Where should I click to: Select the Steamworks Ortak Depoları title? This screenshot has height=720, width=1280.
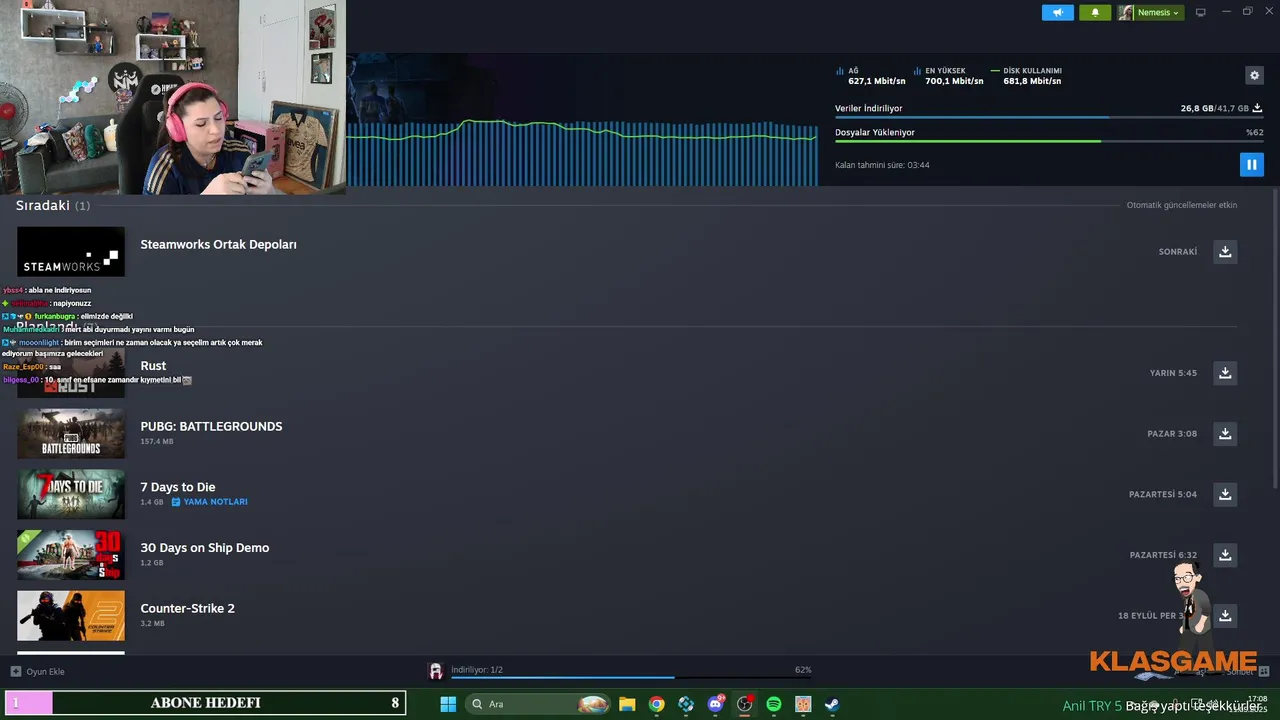[x=218, y=244]
